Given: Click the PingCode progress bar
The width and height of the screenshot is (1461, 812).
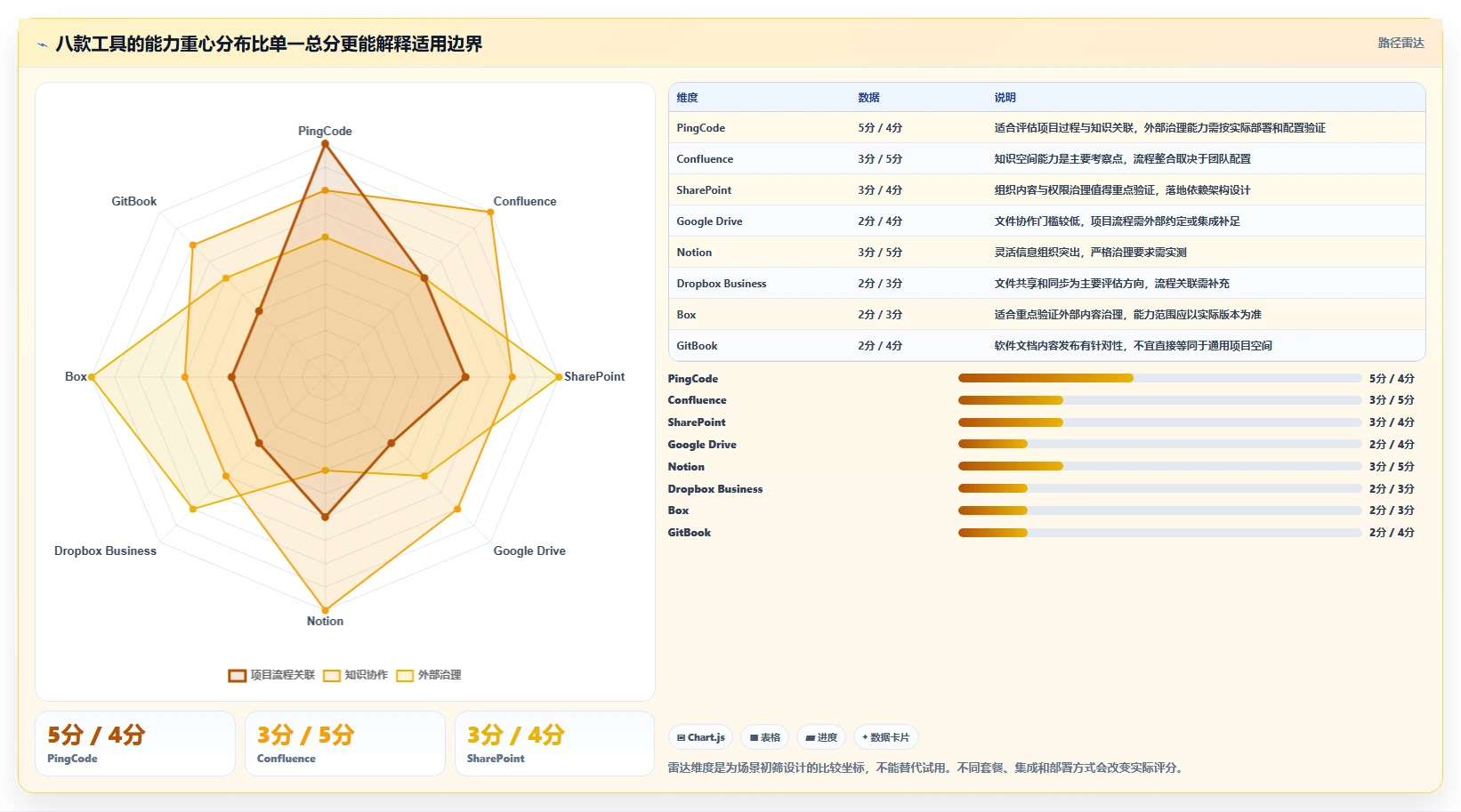Looking at the screenshot, I should (1159, 378).
